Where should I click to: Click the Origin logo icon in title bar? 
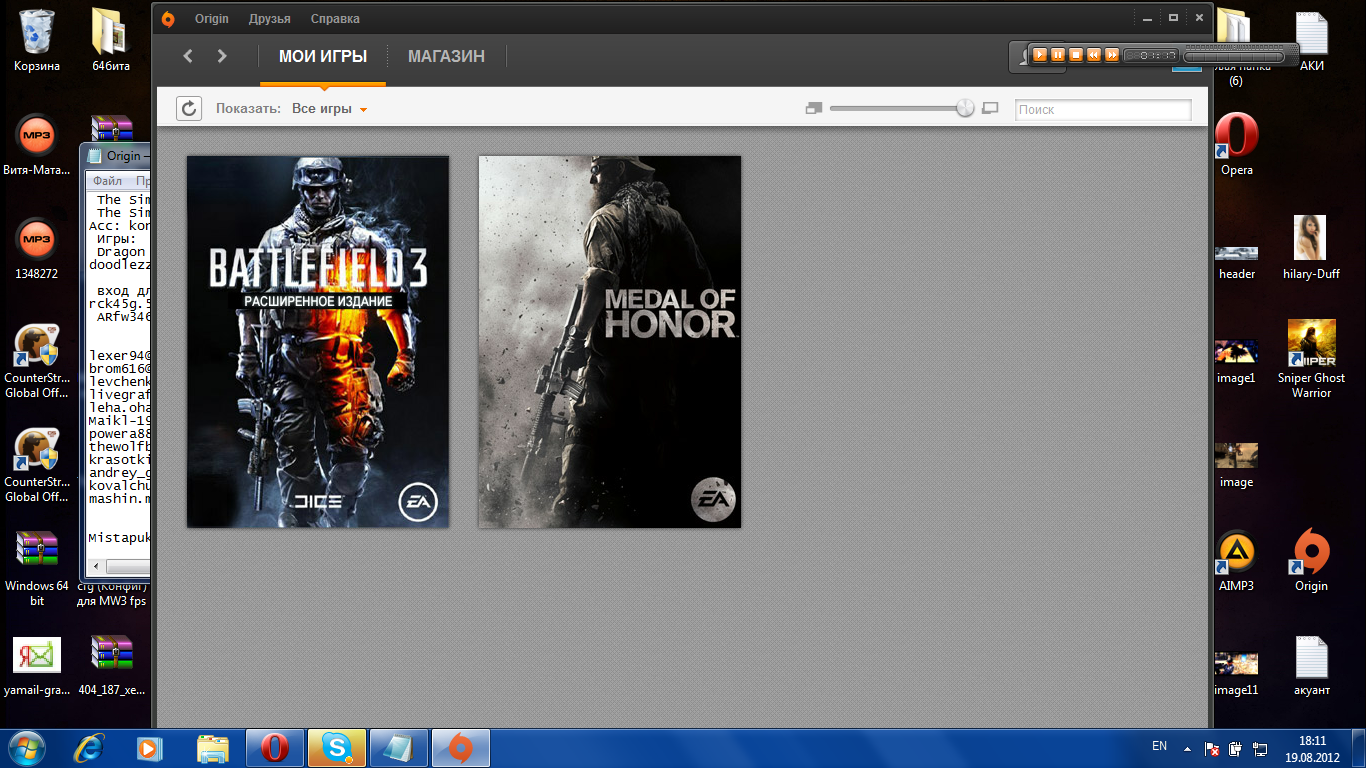169,19
